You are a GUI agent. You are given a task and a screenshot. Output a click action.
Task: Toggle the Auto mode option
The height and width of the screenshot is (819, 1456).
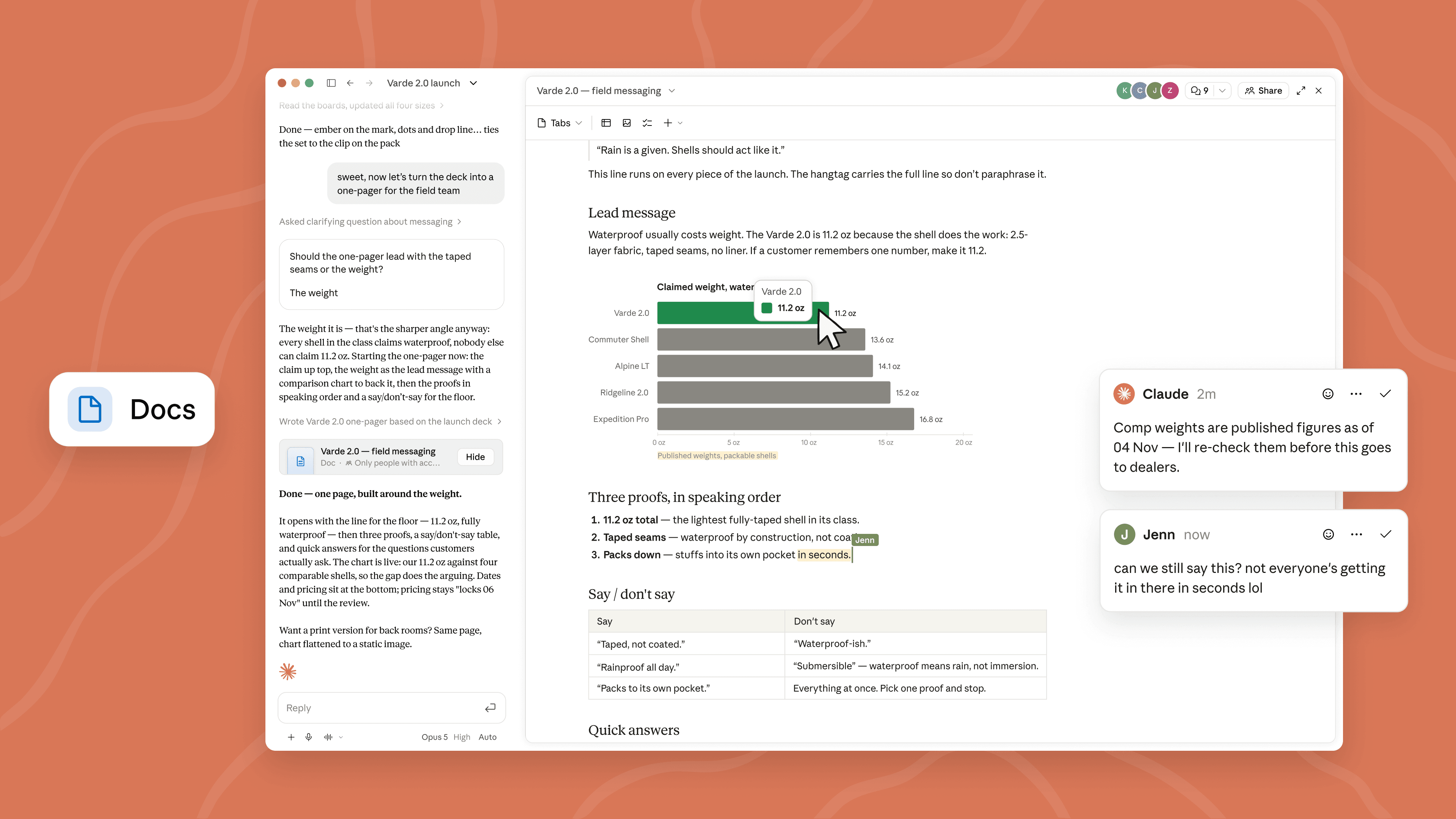pos(487,737)
